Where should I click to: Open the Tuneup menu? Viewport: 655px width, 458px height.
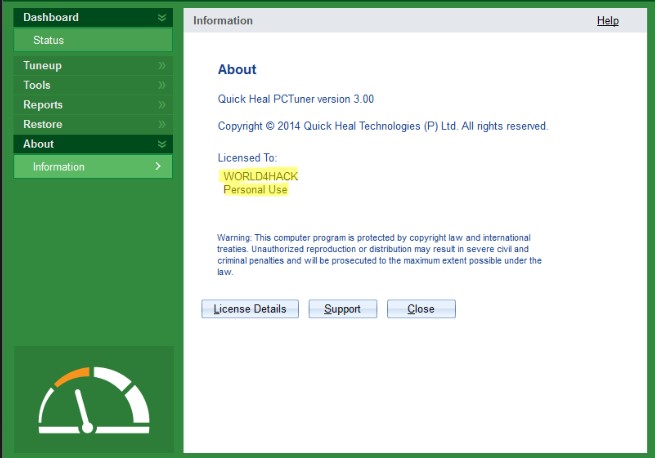43,66
